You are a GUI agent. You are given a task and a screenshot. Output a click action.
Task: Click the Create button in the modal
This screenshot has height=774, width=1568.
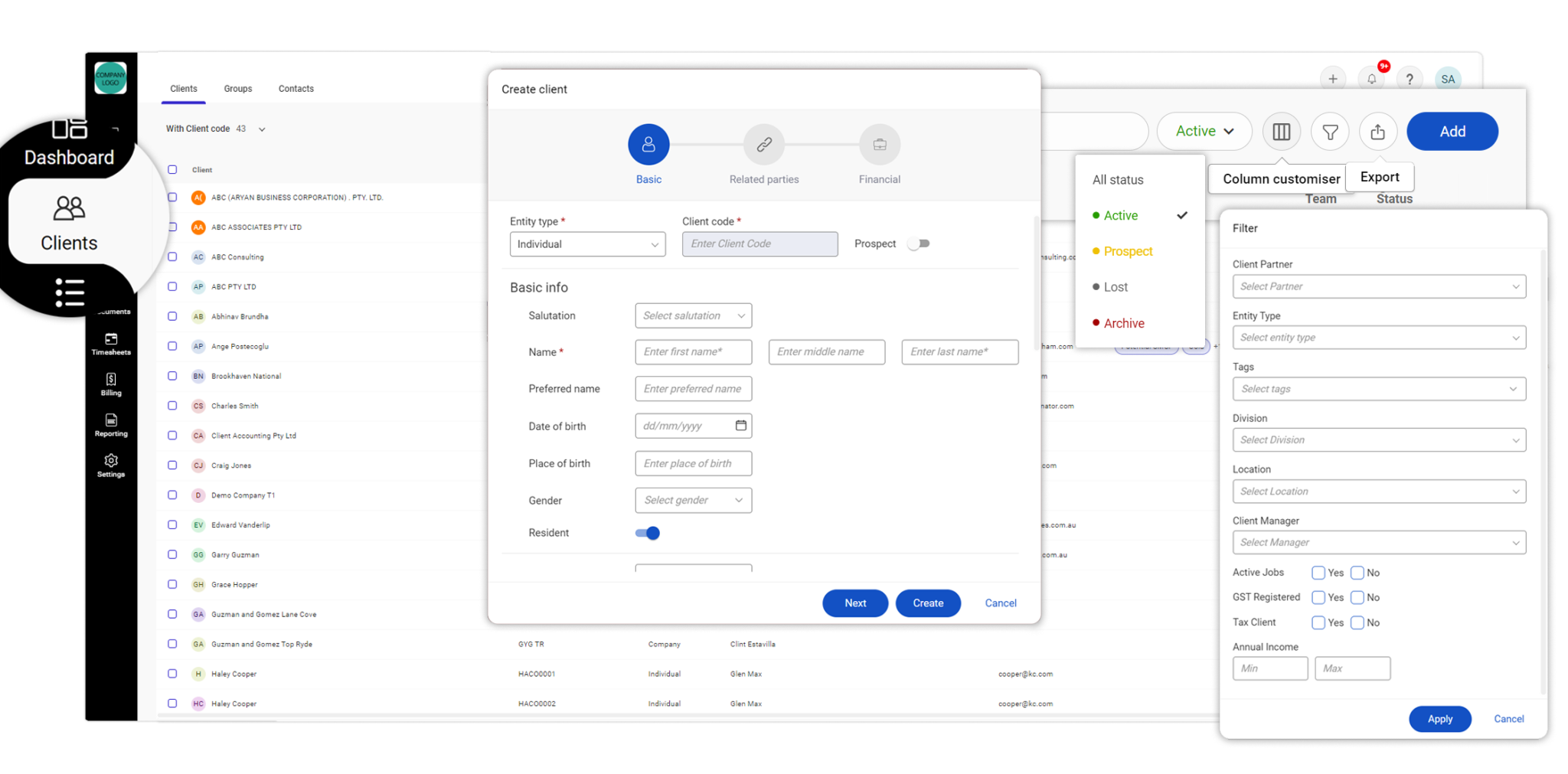point(928,603)
